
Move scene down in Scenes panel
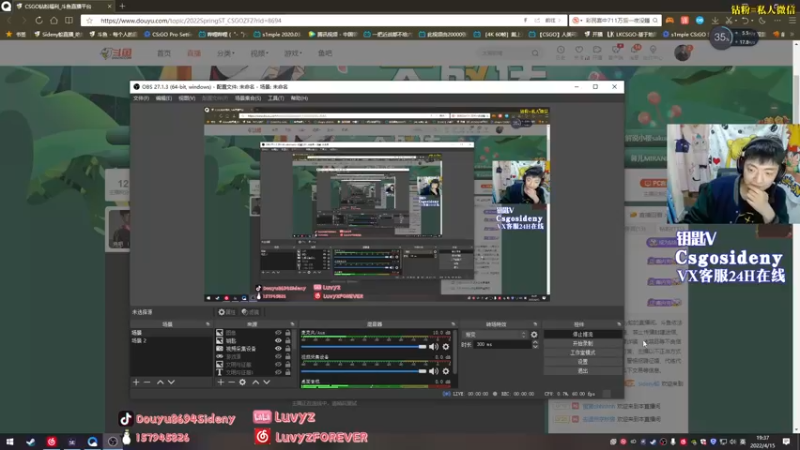171,382
